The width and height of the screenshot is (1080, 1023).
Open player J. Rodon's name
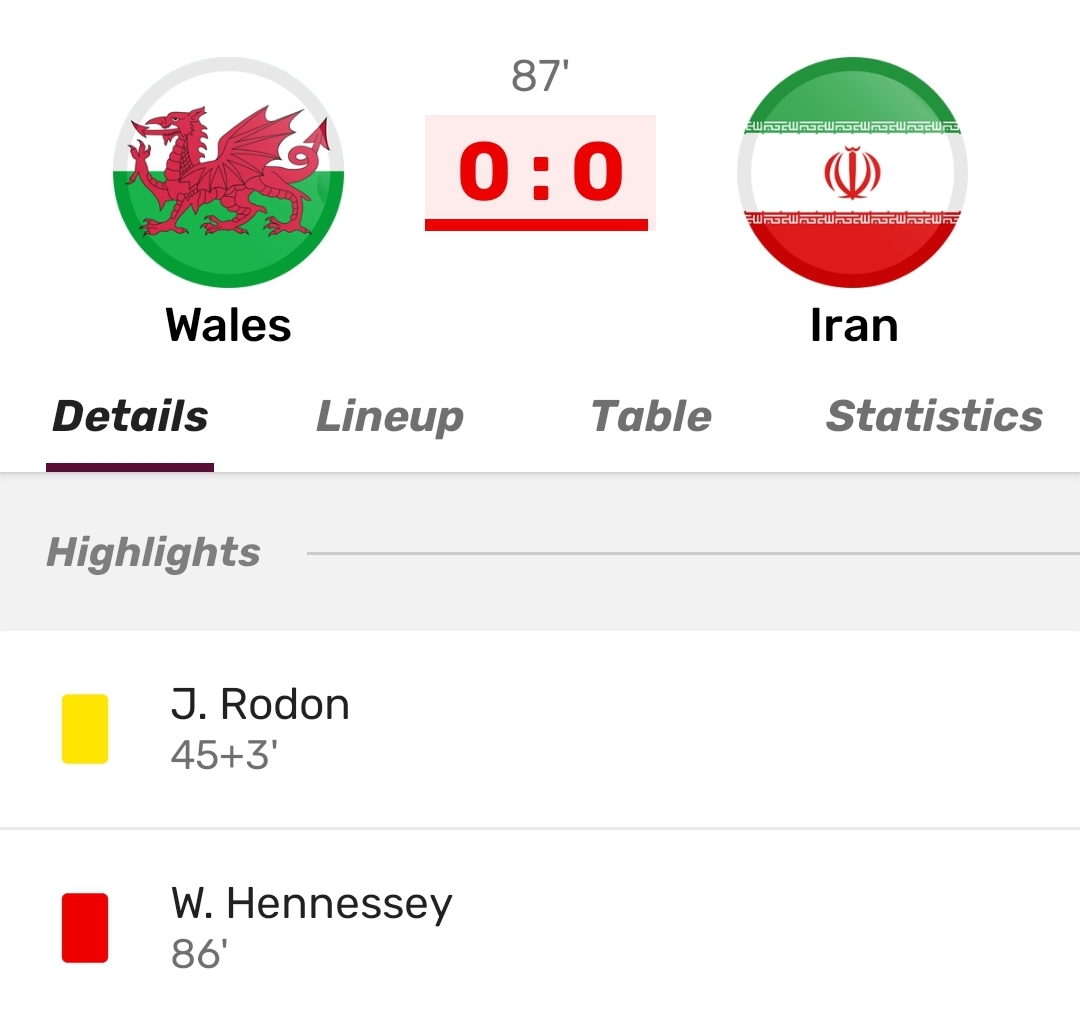tap(260, 705)
